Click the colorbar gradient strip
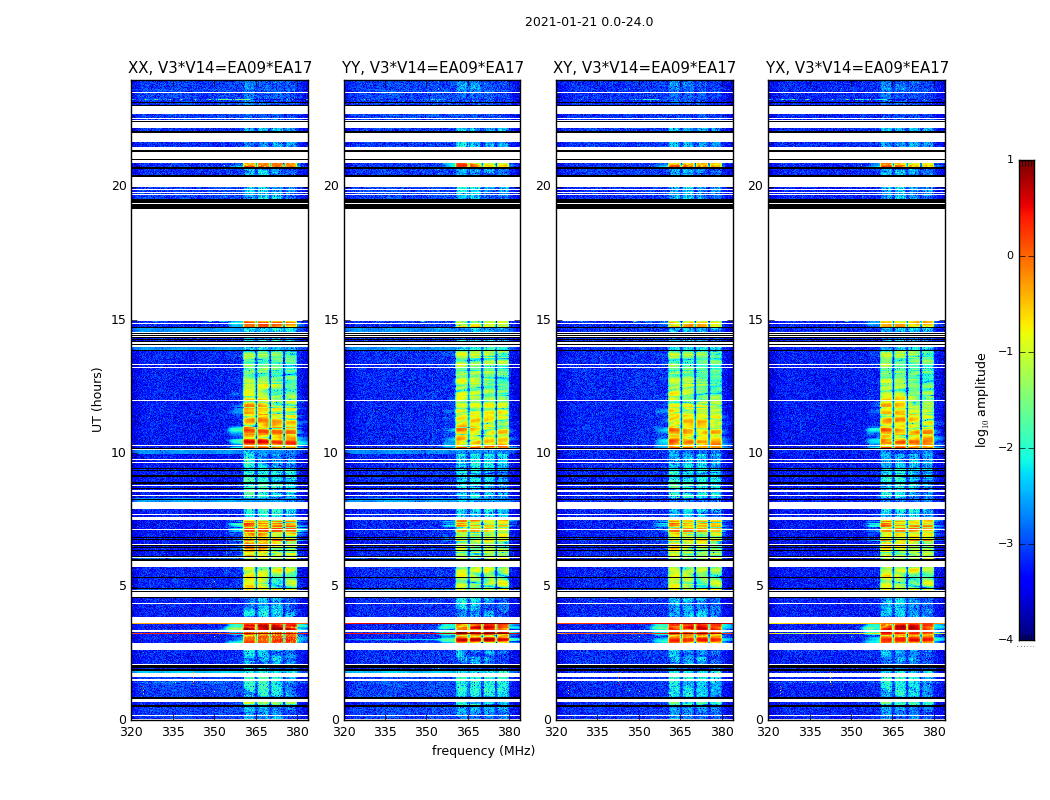Viewport: 1050px width, 800px height. pos(1027,400)
